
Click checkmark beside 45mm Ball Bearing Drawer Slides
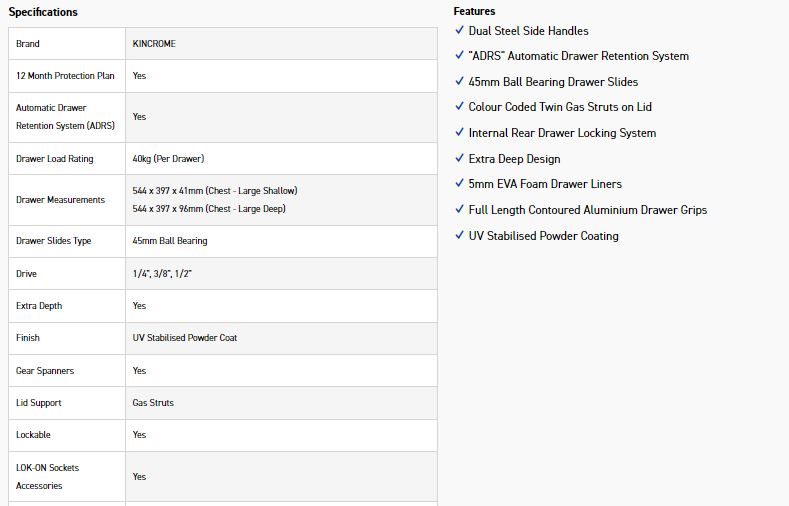pyautogui.click(x=459, y=82)
